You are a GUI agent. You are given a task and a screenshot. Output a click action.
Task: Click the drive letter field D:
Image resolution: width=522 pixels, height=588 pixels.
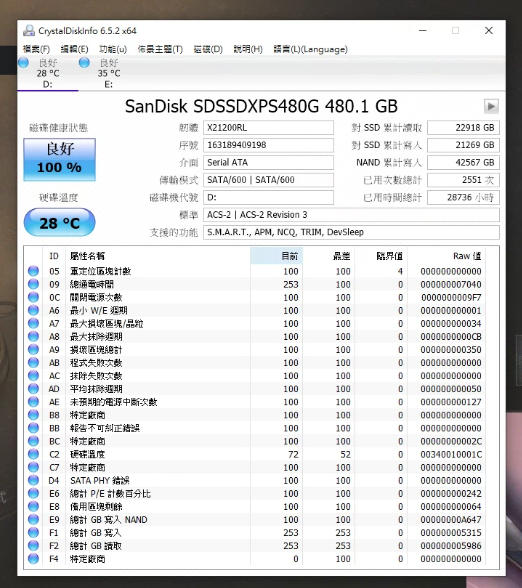point(268,197)
